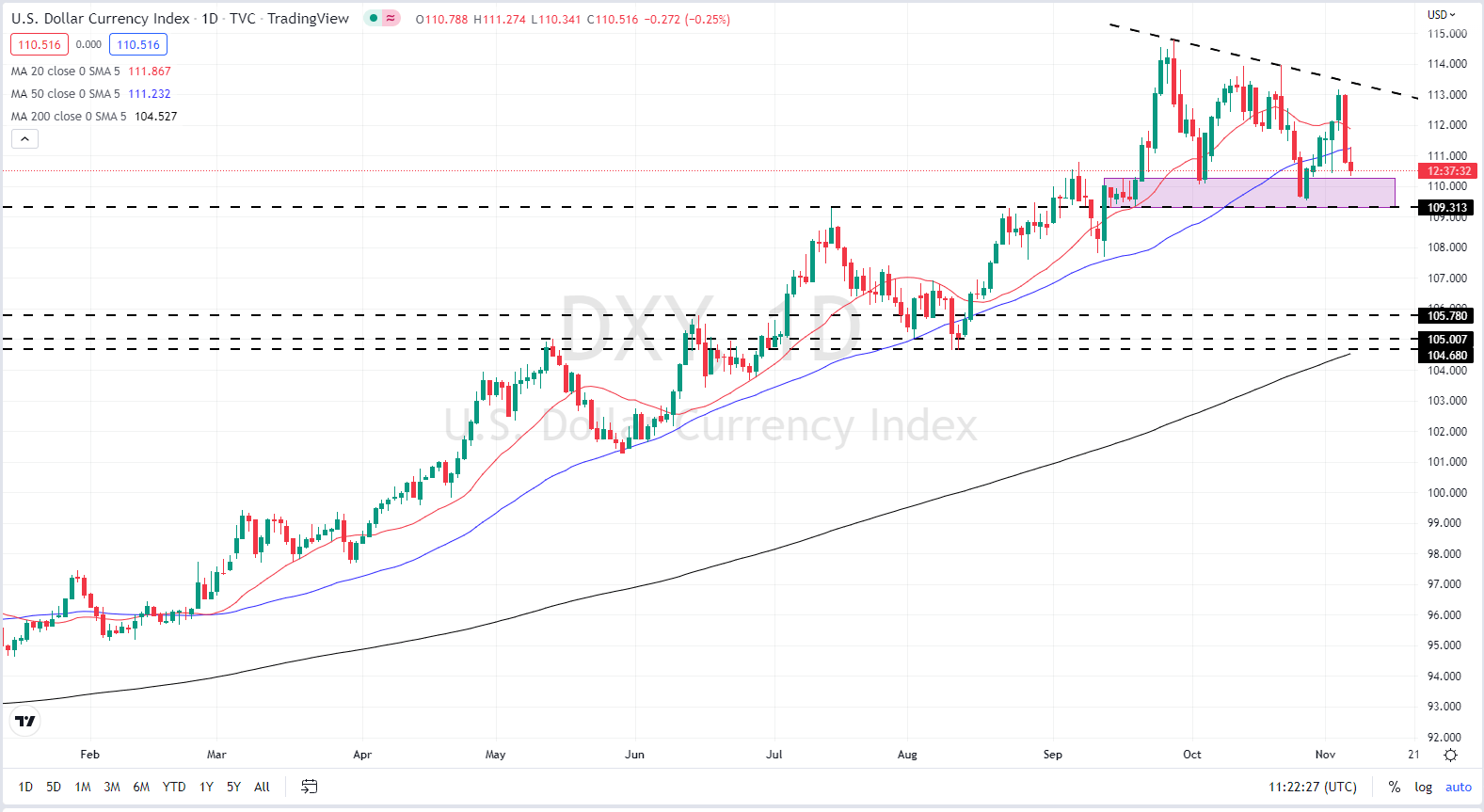The width and height of the screenshot is (1484, 812).
Task: Click the 109.313 horizontal line price label
Action: 1447,208
